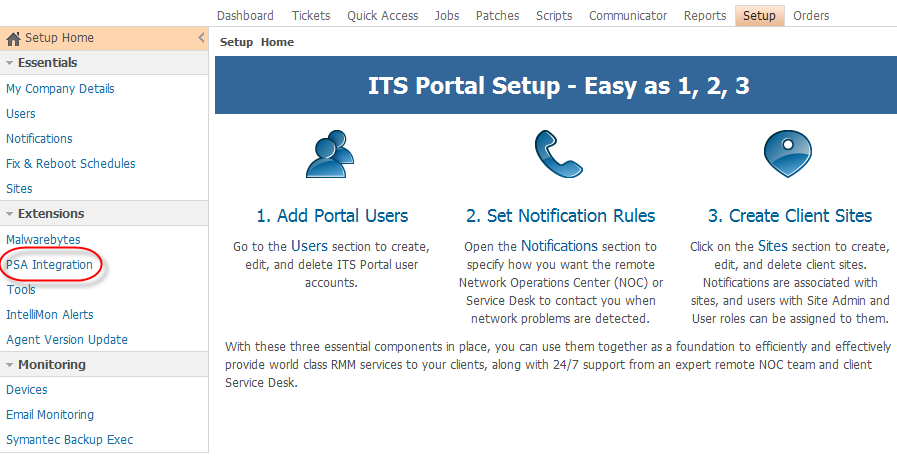Open the Dashboard tab

point(245,15)
